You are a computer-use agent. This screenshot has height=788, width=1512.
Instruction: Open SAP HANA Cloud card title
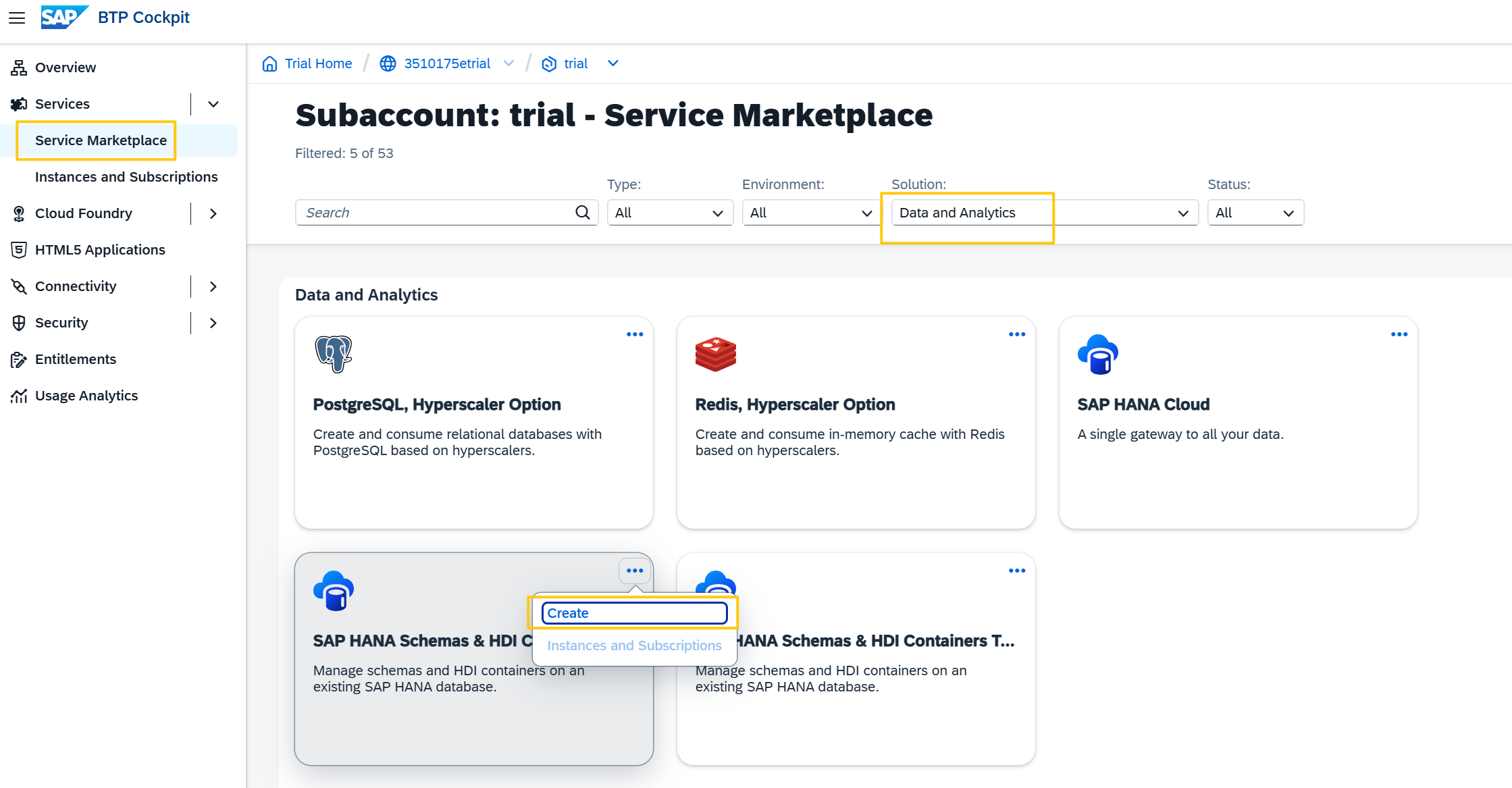coord(1143,404)
